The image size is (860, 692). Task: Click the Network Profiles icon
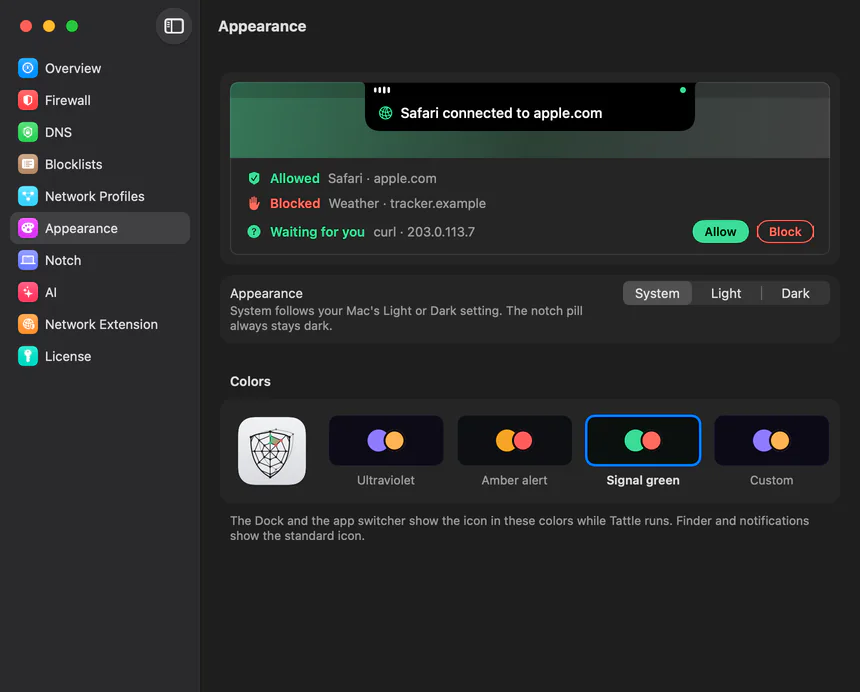point(28,196)
